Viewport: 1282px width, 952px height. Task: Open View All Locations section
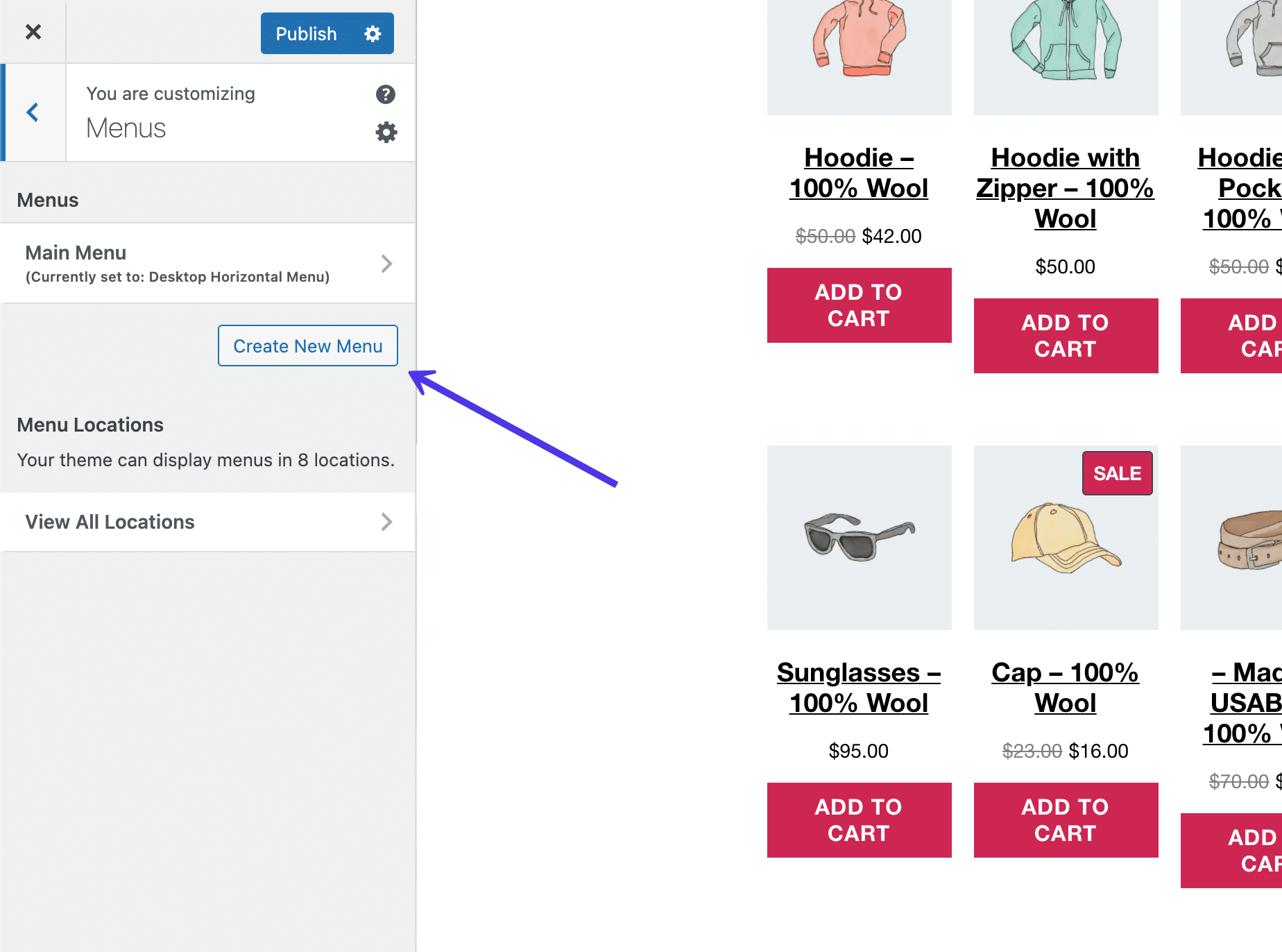point(207,522)
